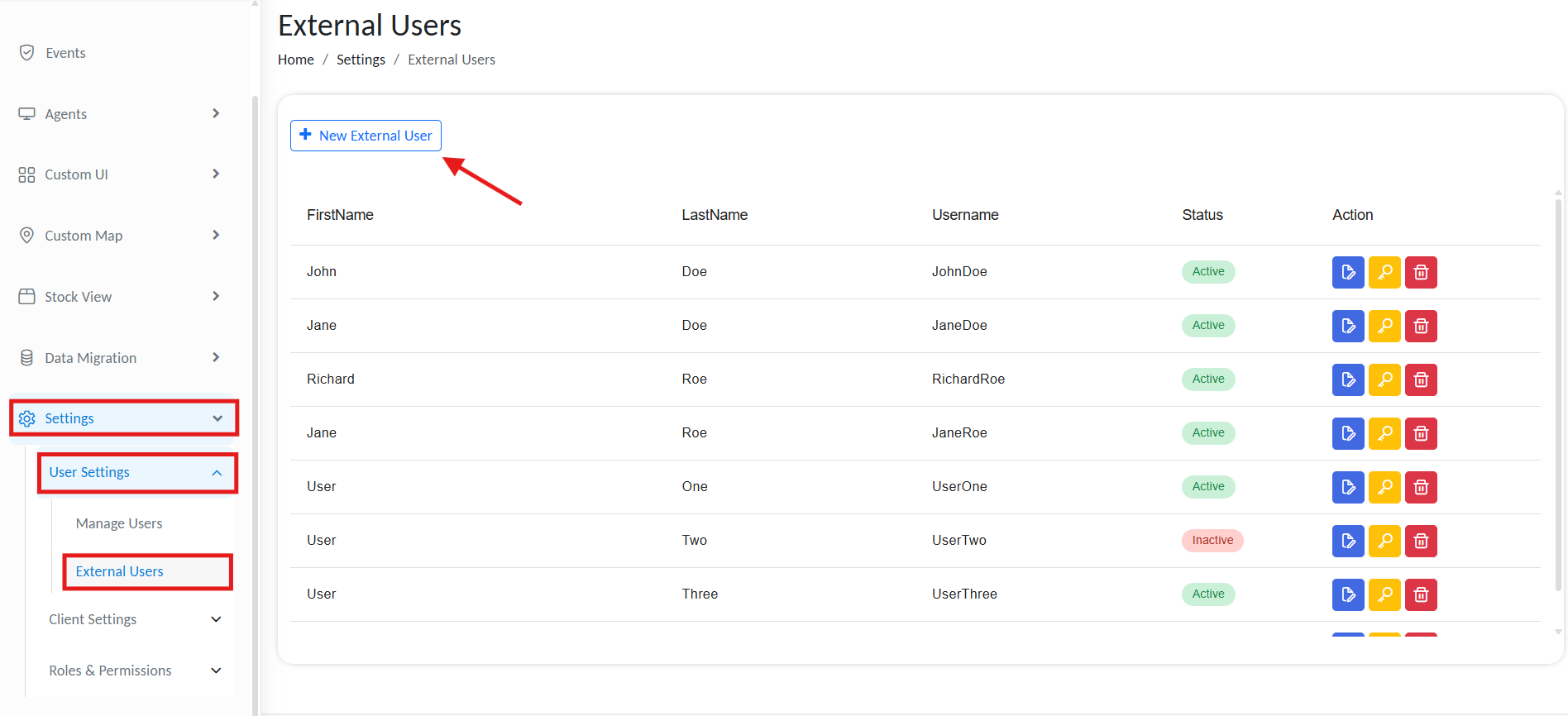This screenshot has height=716, width=1568.
Task: Click the yellow key icon for JaneDoe
Action: [1384, 326]
